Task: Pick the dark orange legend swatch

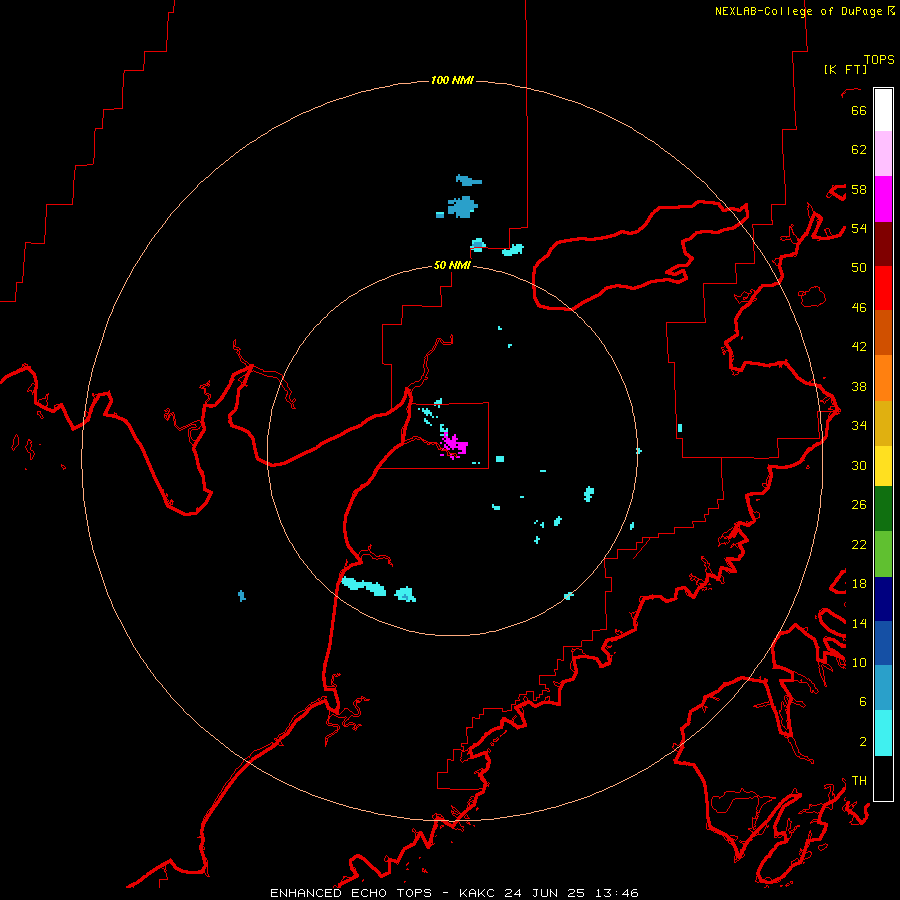Action: (x=883, y=332)
